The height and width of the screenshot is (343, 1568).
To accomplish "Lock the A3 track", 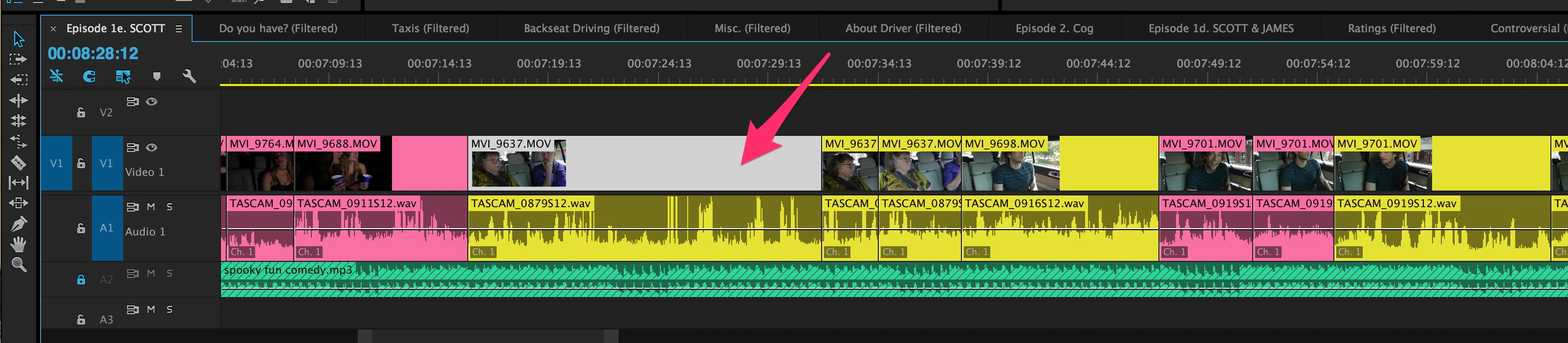I will click(81, 319).
